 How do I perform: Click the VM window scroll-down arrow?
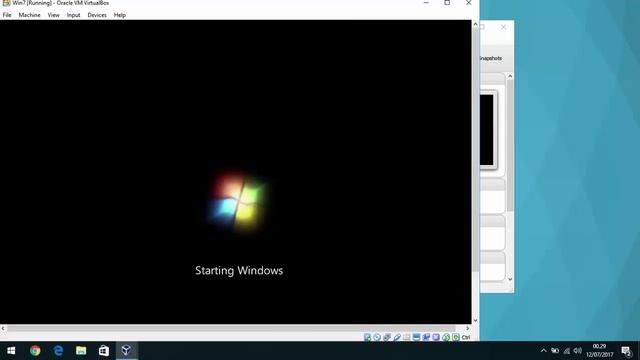[x=475, y=320]
